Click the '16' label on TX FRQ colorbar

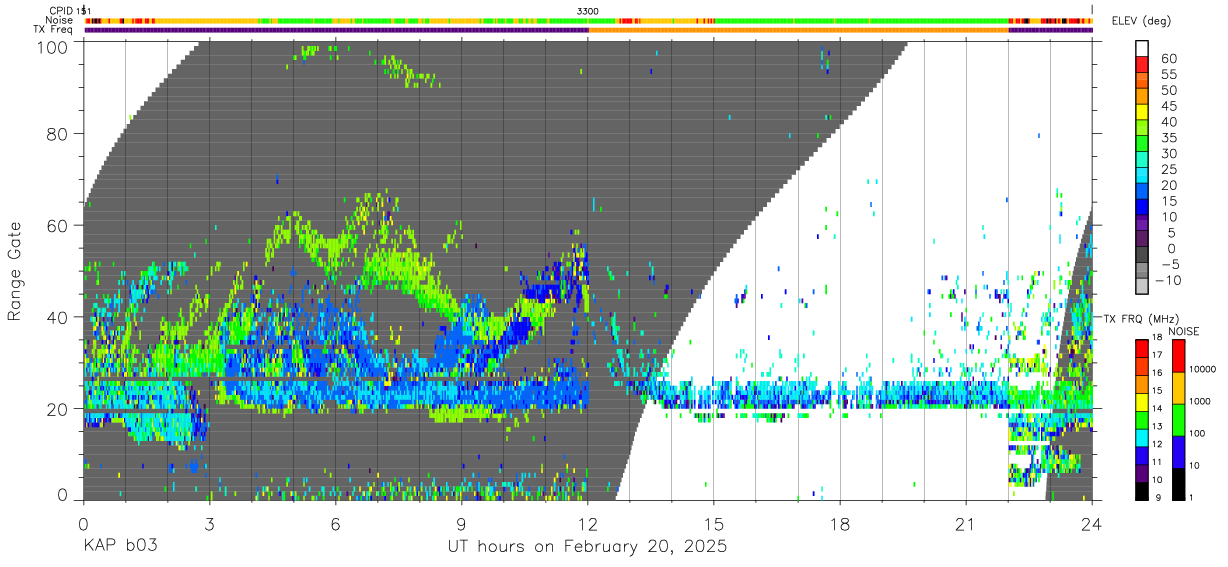[x=1157, y=373]
